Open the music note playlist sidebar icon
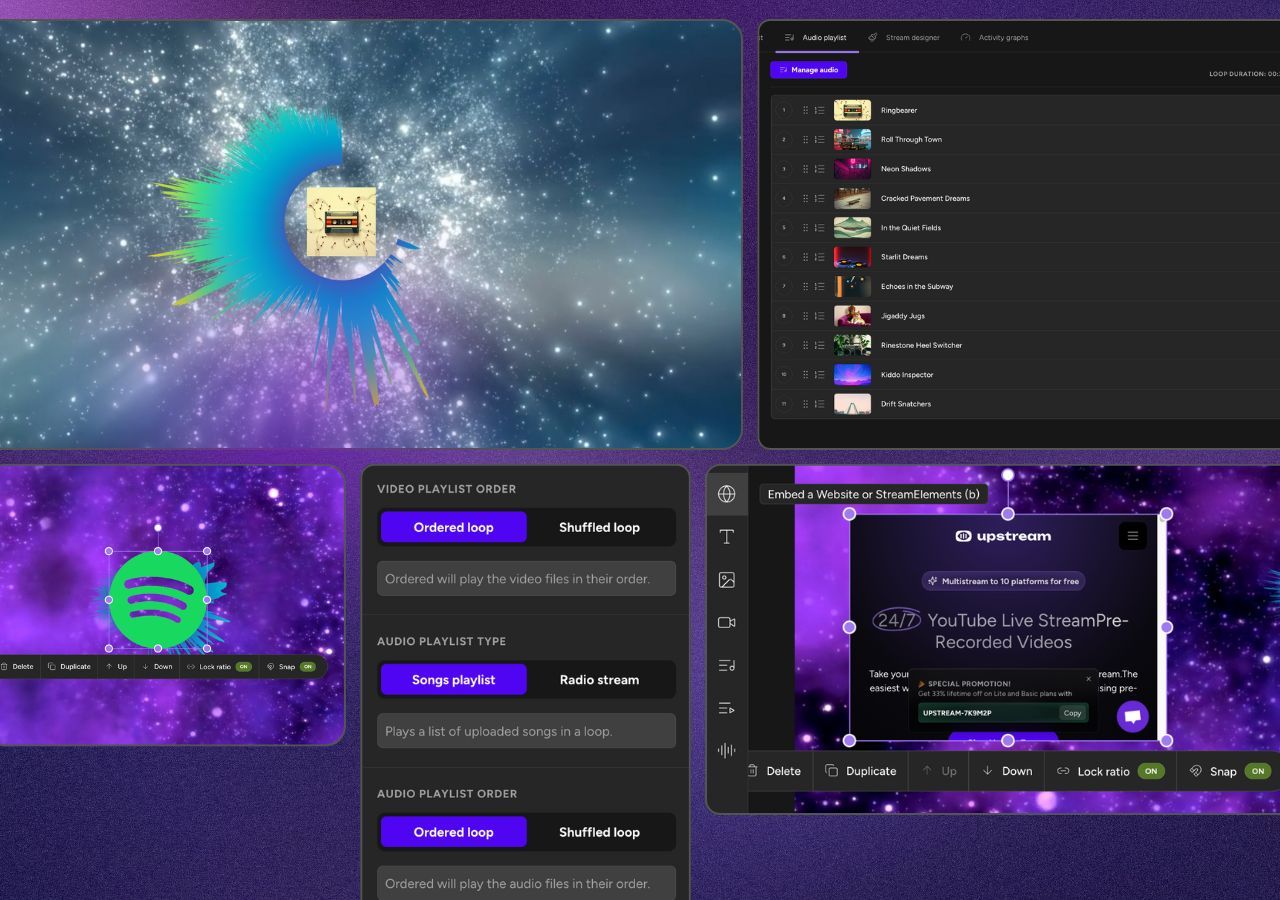 (727, 665)
